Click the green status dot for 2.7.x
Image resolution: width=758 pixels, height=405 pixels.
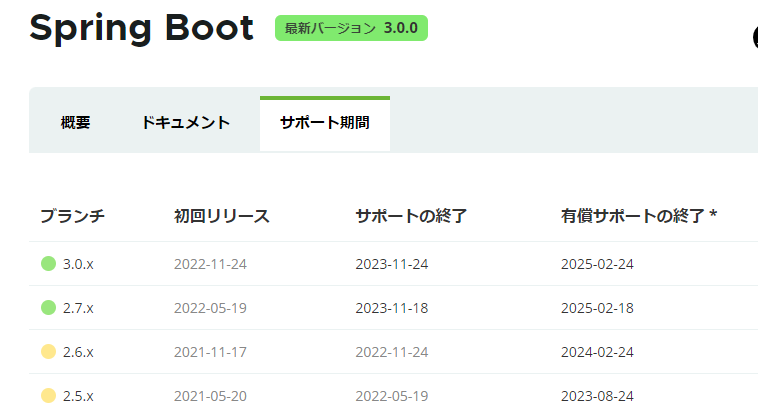pyautogui.click(x=48, y=308)
